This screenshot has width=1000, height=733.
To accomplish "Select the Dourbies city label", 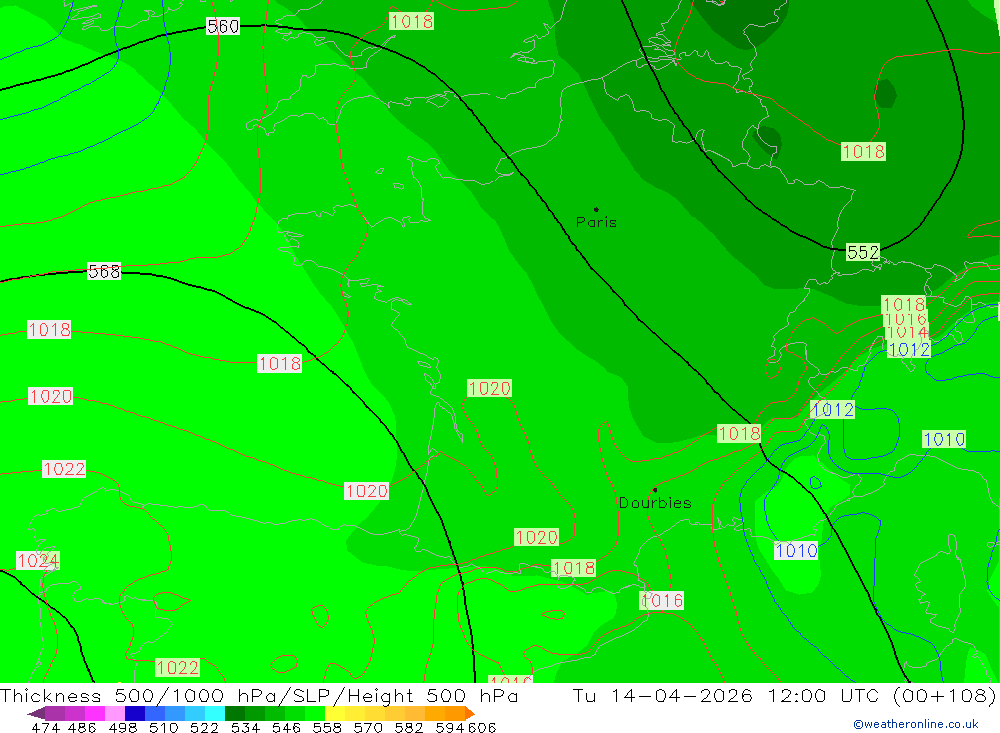I will click(x=655, y=503).
